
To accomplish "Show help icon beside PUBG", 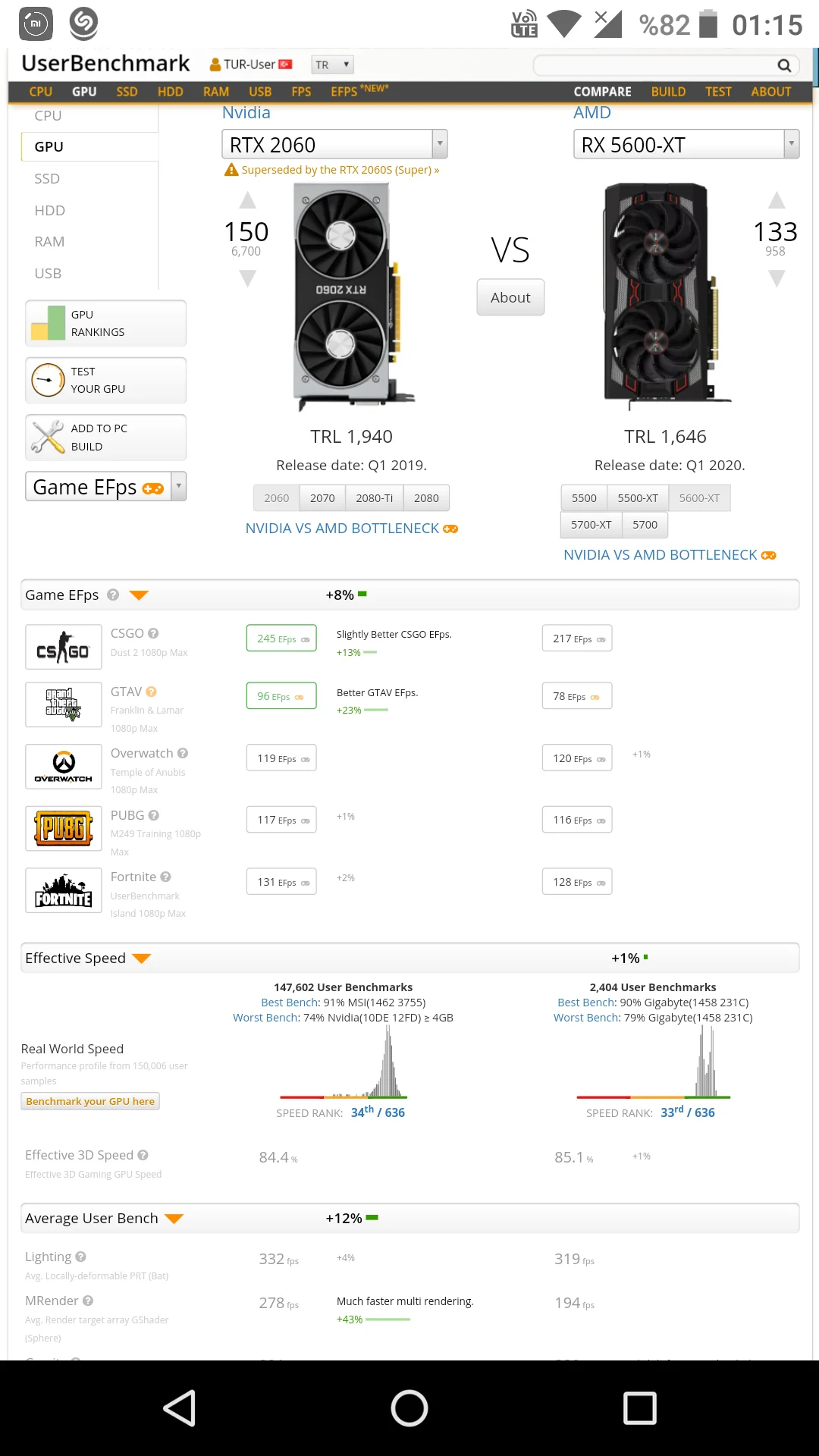I will (x=154, y=815).
